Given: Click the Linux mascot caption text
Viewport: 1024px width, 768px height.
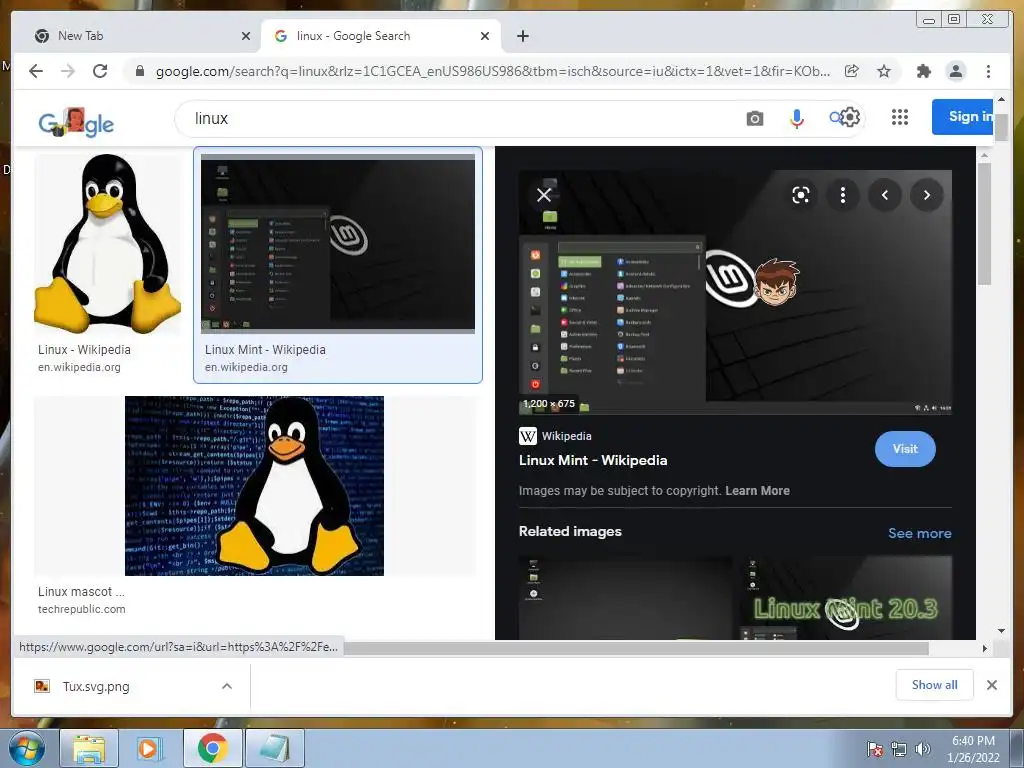Looking at the screenshot, I should pyautogui.click(x=81, y=592).
